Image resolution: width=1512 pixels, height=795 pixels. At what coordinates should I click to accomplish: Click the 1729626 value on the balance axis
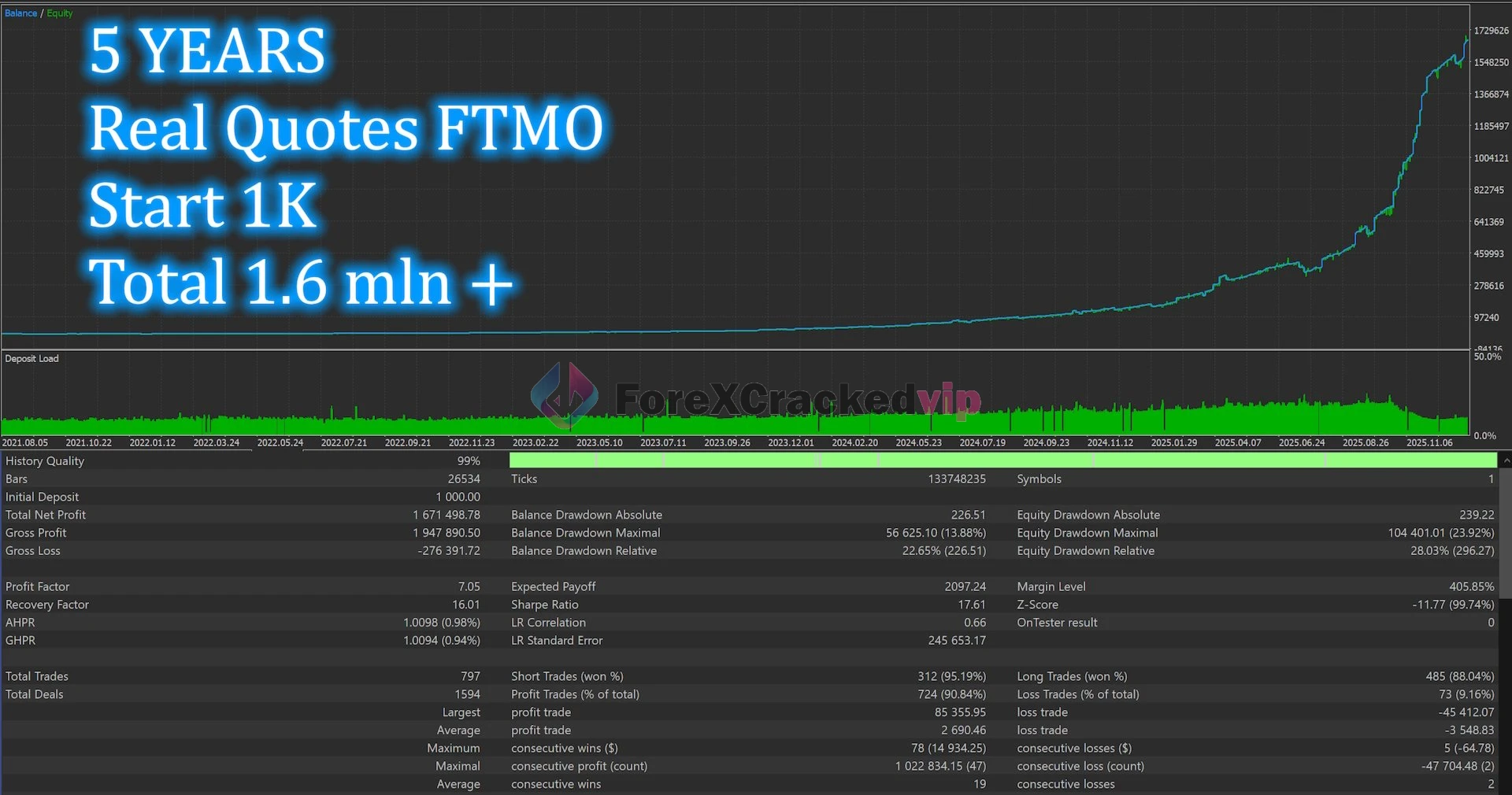1491,31
